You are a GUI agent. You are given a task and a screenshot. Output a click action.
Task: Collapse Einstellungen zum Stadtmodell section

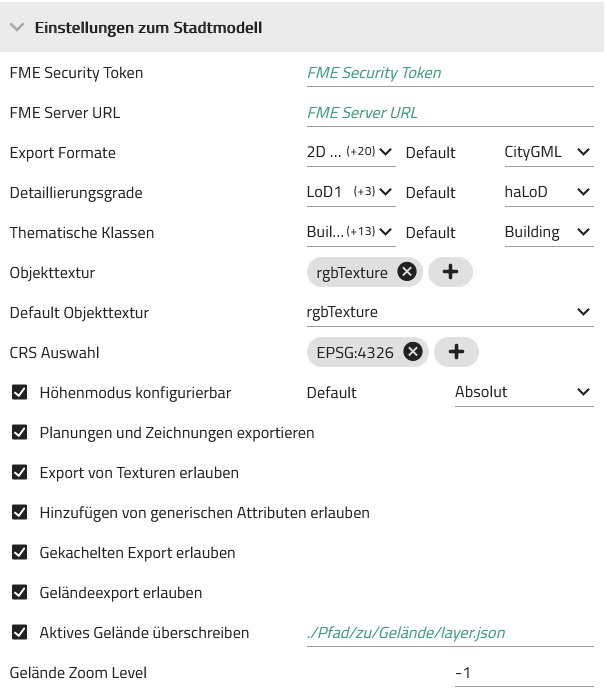(x=17, y=27)
